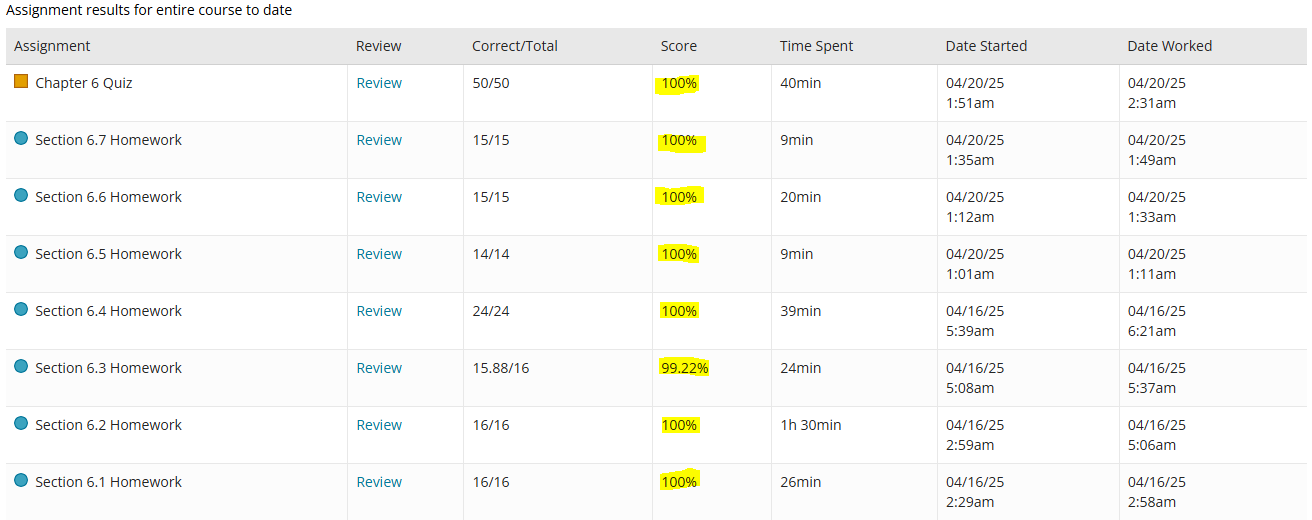Click the blue circle icon for Section 6.5 Homework
The image size is (1312, 520).
(21, 252)
